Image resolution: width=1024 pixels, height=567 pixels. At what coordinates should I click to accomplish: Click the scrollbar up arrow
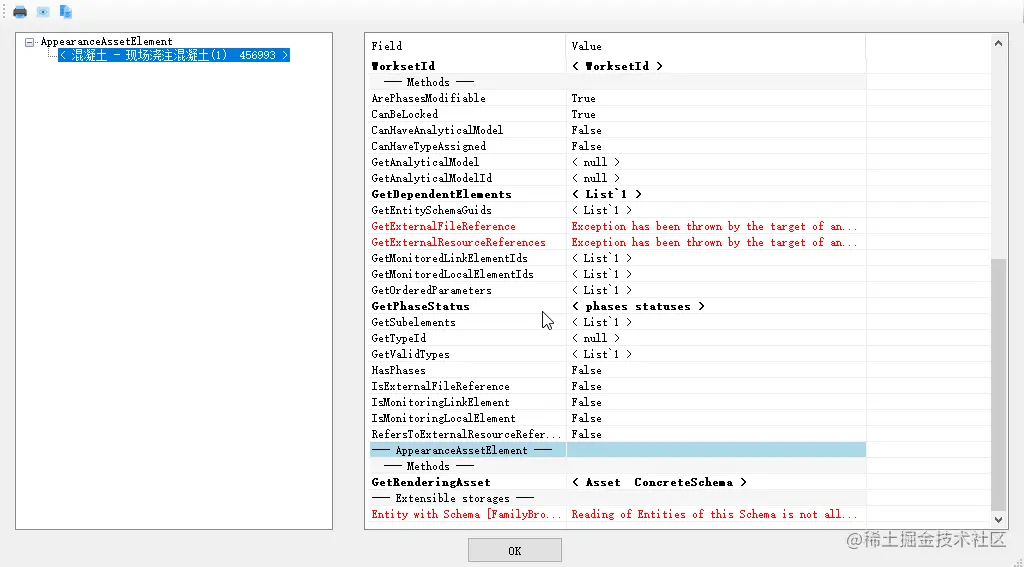point(1000,41)
